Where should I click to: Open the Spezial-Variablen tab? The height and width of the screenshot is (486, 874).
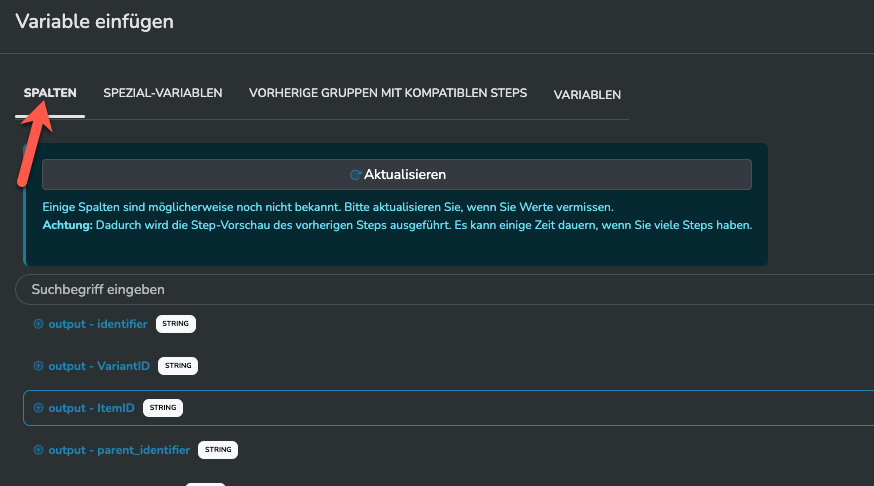163,93
